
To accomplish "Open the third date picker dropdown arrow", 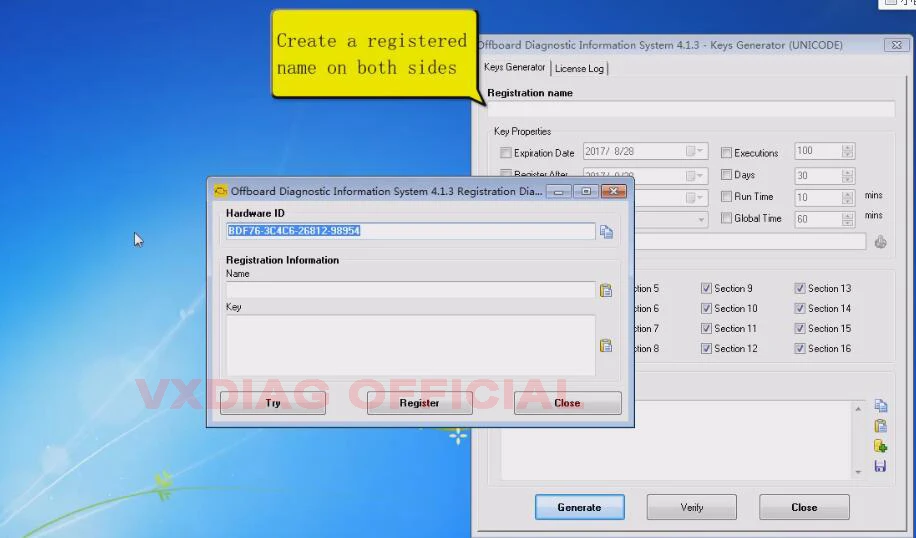I will (695, 198).
